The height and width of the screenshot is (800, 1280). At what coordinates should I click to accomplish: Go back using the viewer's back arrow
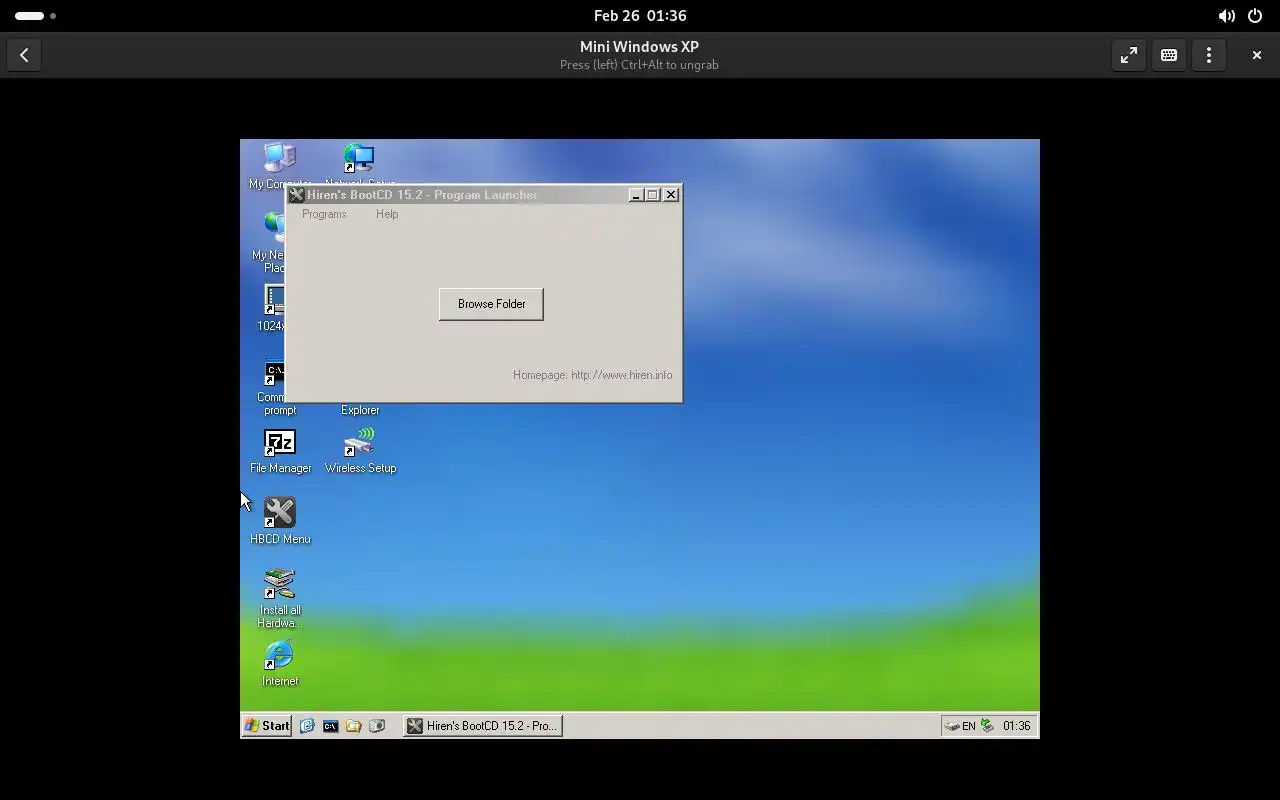point(24,55)
